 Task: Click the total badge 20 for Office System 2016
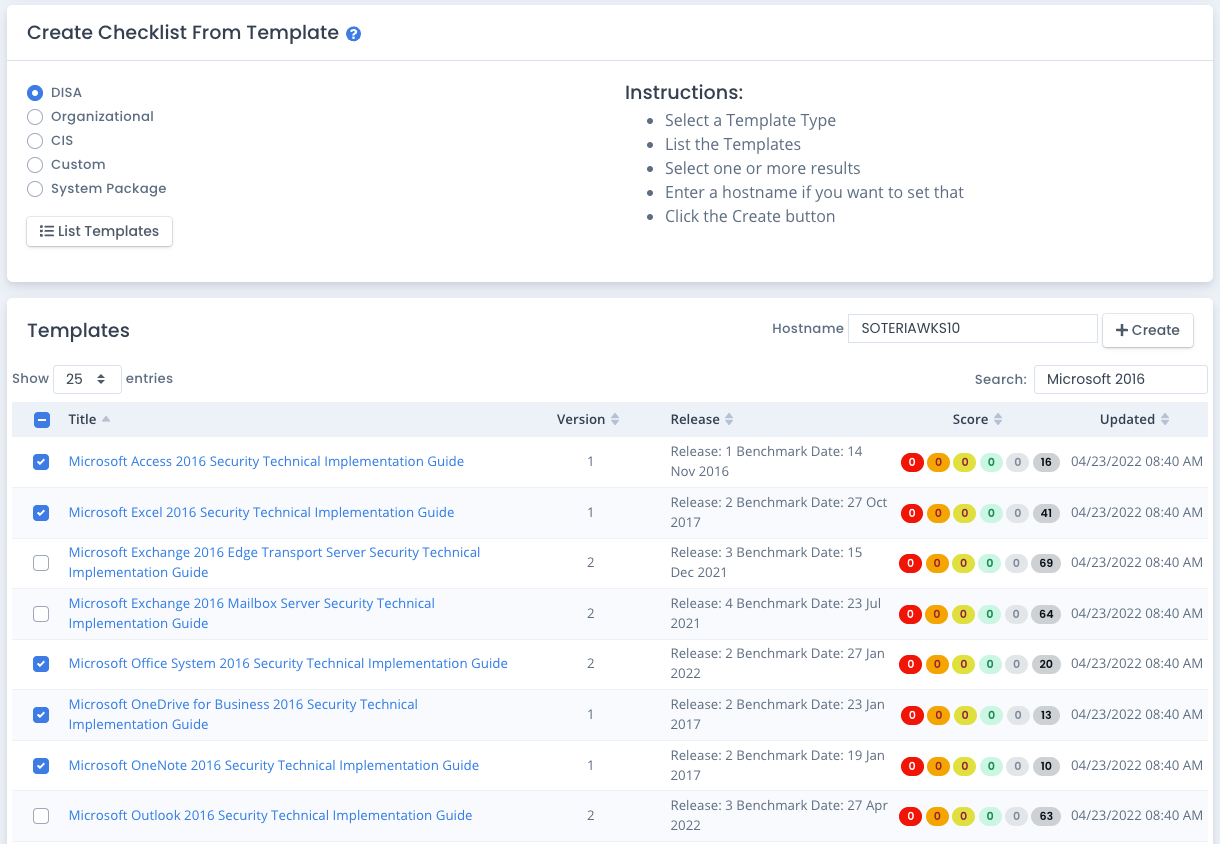click(x=1046, y=664)
